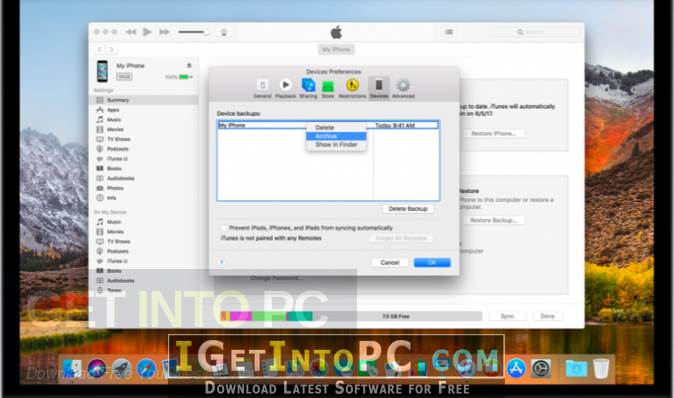The image size is (674, 398).
Task: Click the Delete Backup button
Action: pos(407,209)
